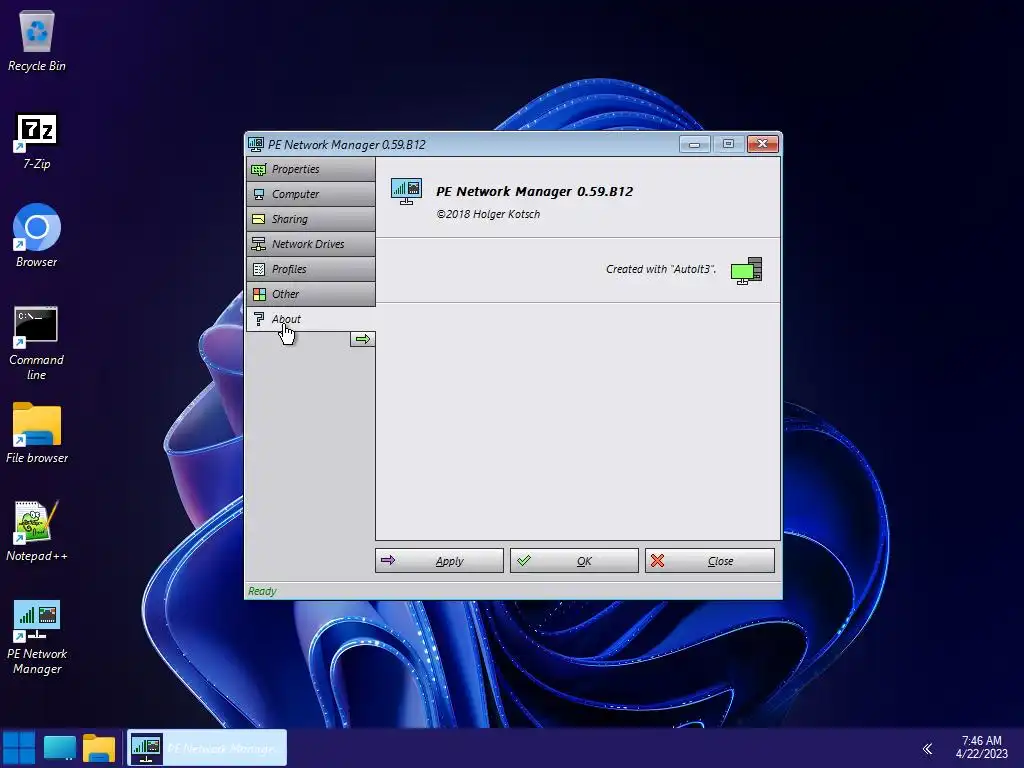
Task: Select the Other tab
Action: point(311,294)
